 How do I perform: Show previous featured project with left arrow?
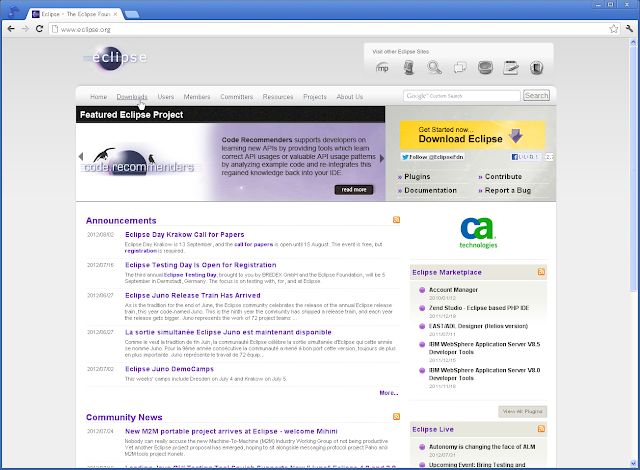click(x=81, y=157)
